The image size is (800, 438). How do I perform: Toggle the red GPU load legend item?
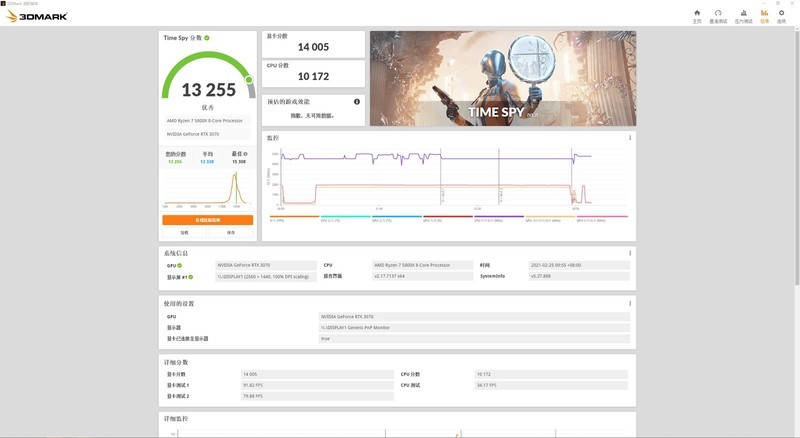(x=446, y=218)
